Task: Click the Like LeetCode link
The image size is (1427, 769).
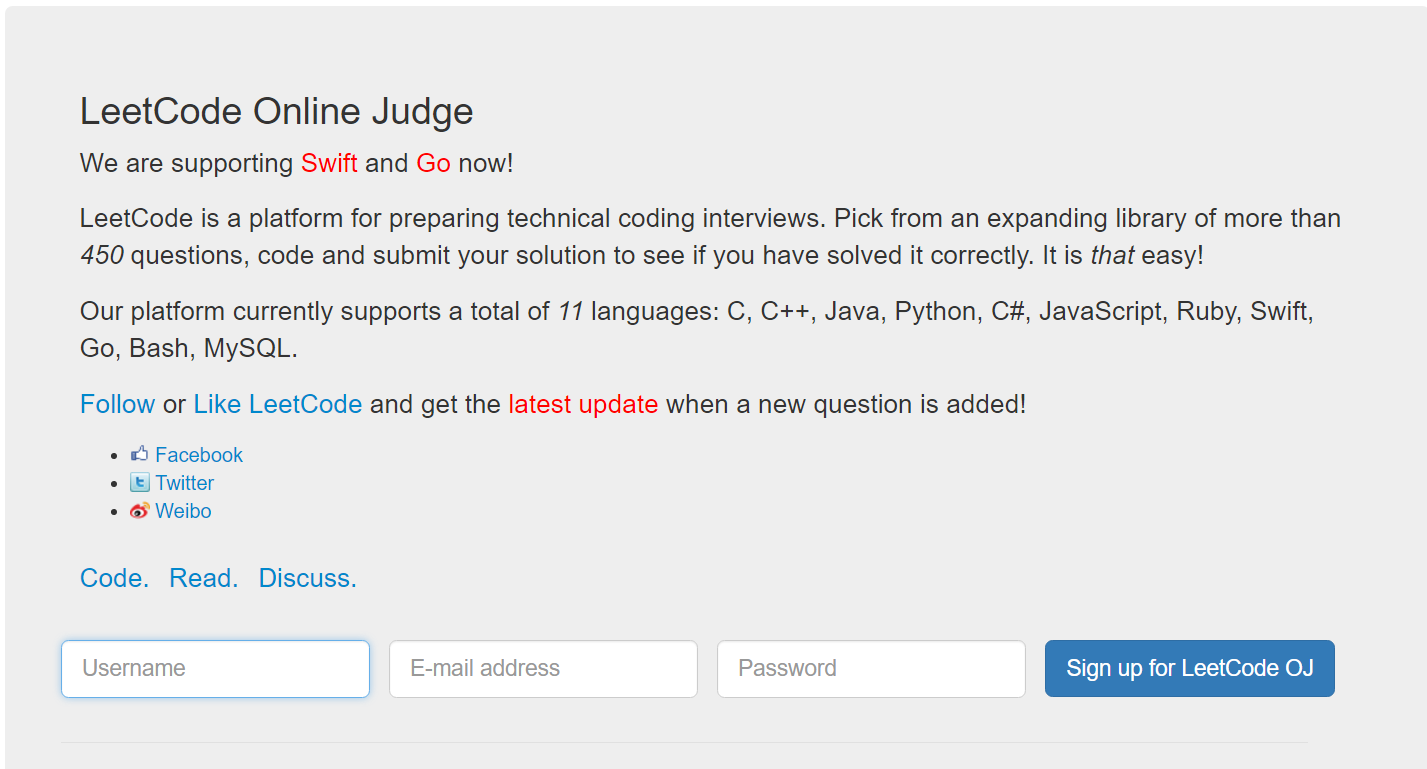Action: tap(277, 404)
